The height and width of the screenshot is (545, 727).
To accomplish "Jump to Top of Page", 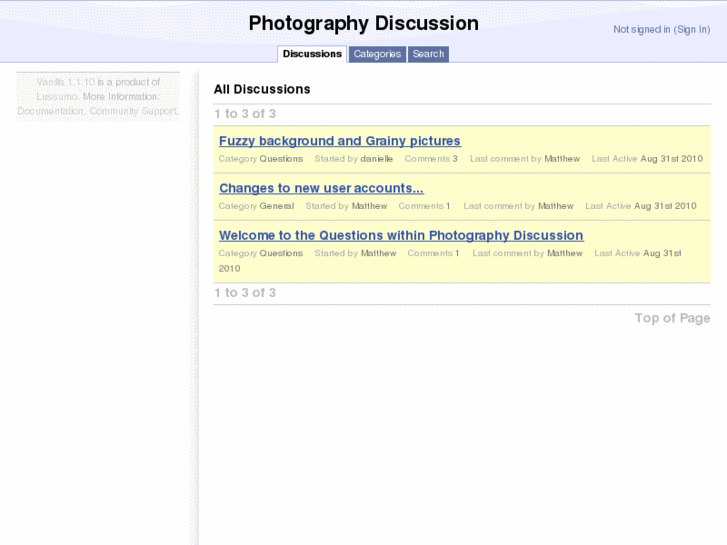I will (x=672, y=318).
